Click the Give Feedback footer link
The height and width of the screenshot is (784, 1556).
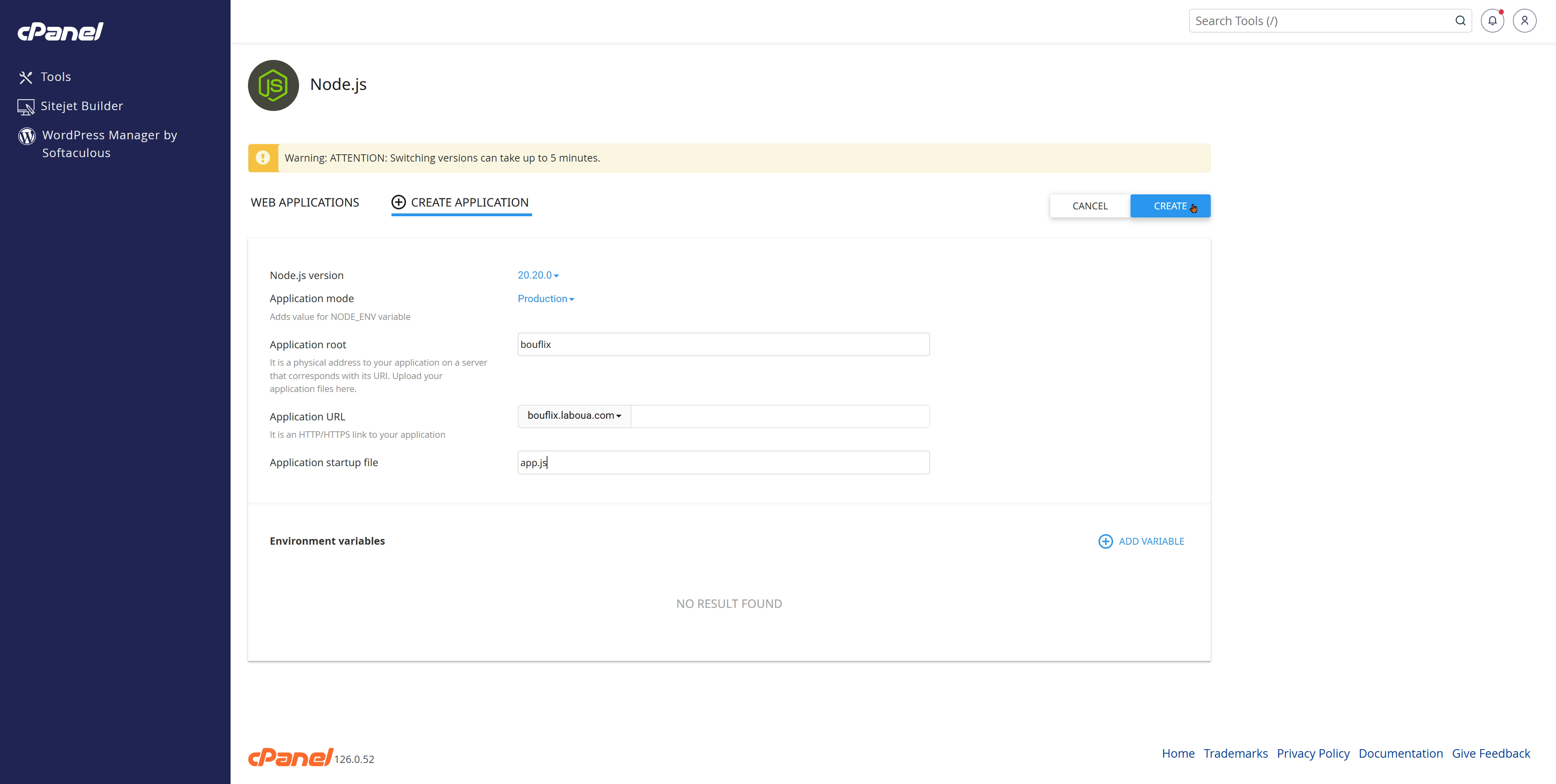coord(1491,753)
